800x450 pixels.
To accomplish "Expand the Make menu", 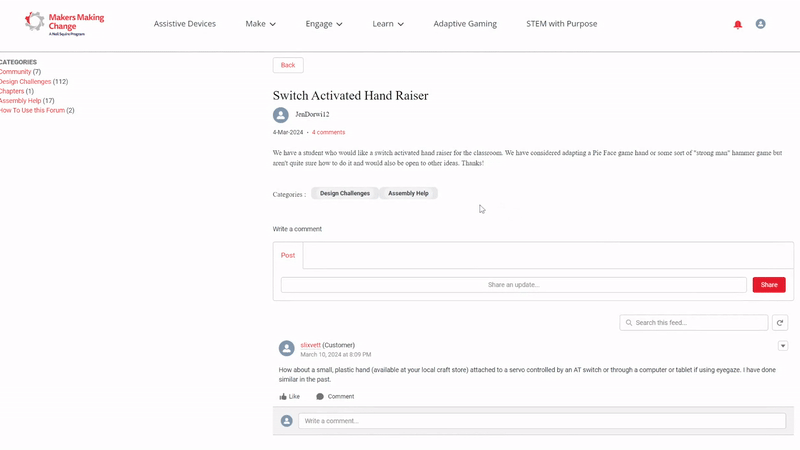I will click(x=261, y=24).
